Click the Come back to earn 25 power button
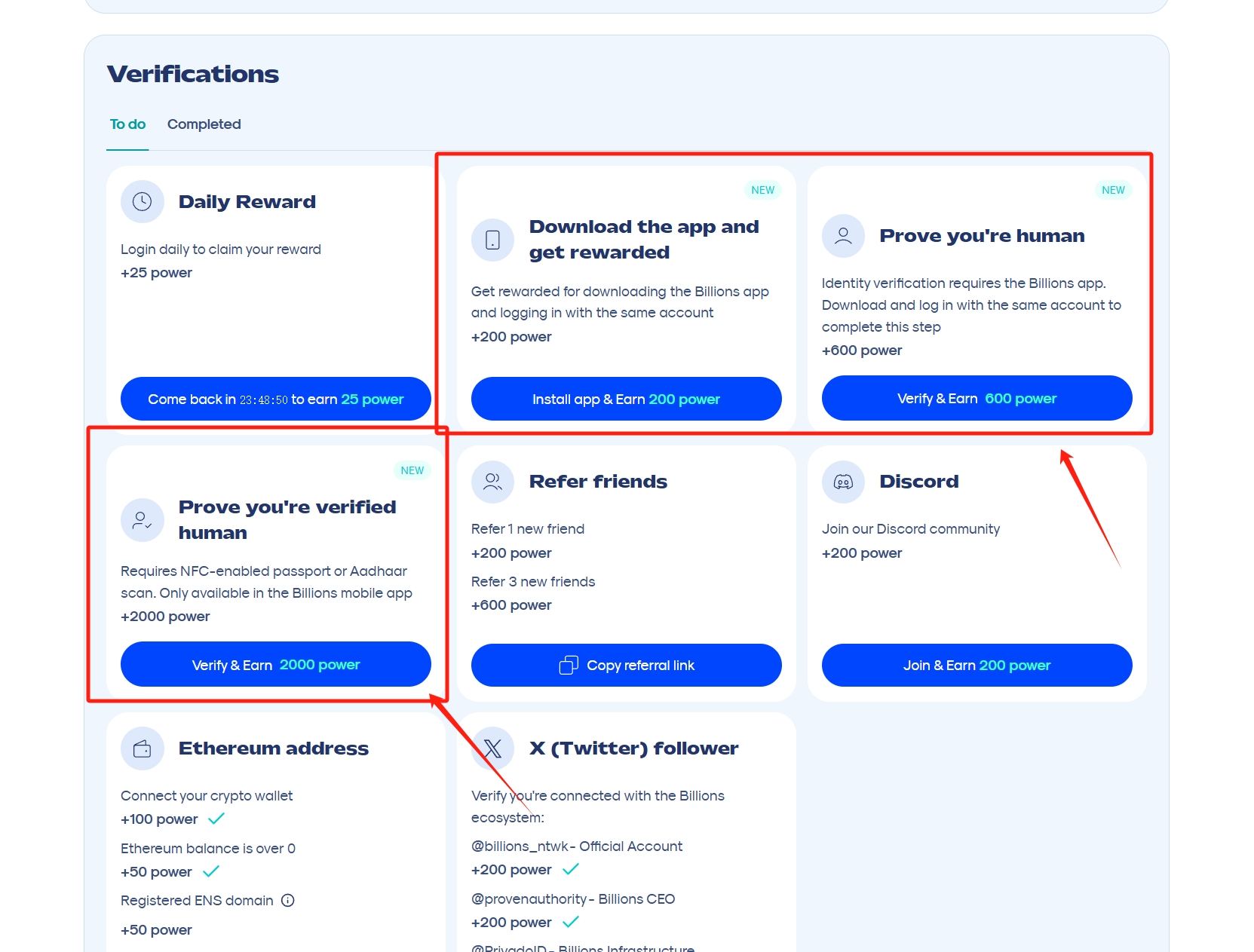1254x952 pixels. point(275,399)
